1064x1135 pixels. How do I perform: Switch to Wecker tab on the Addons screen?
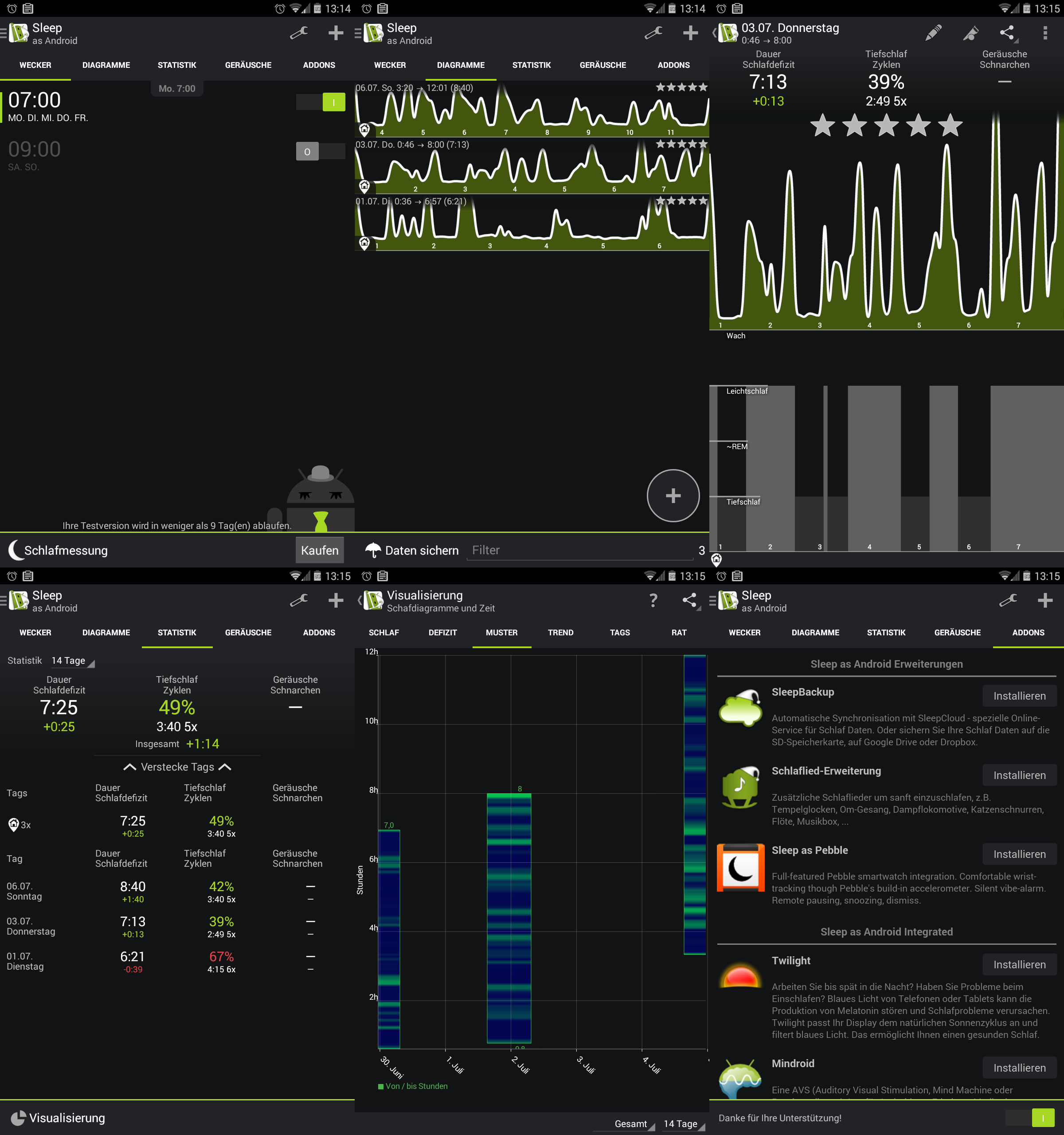[x=744, y=633]
